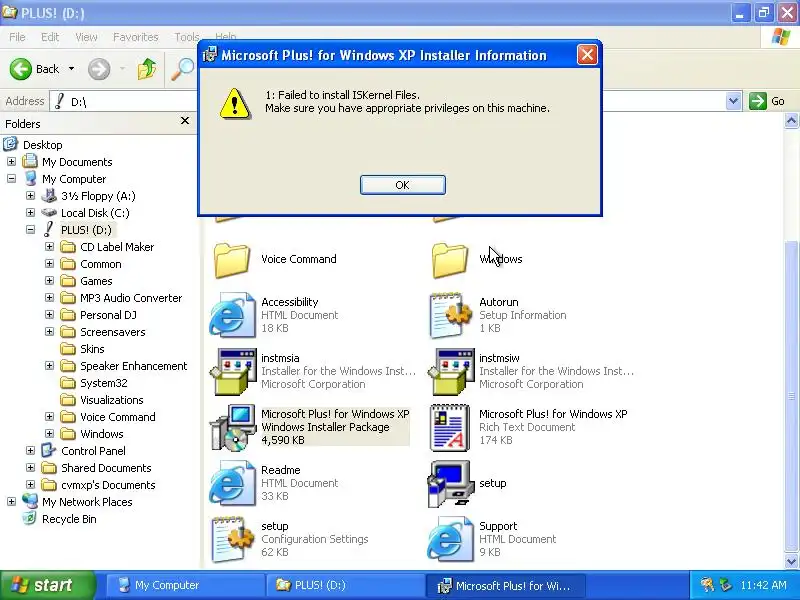The image size is (800, 600).
Task: Switch to PLUS! (D:) taskbar button
Action: (x=345, y=585)
